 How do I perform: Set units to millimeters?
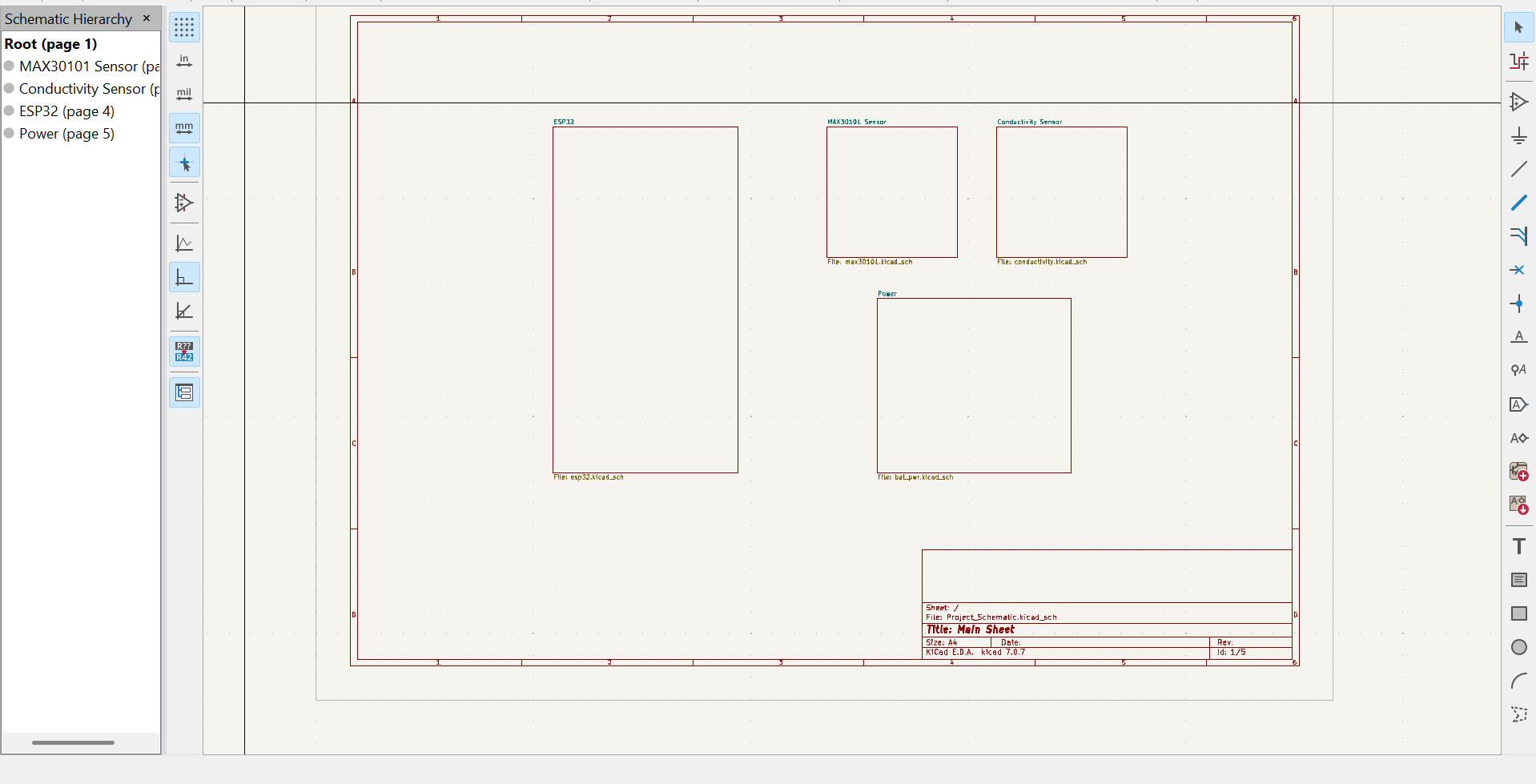(x=184, y=128)
